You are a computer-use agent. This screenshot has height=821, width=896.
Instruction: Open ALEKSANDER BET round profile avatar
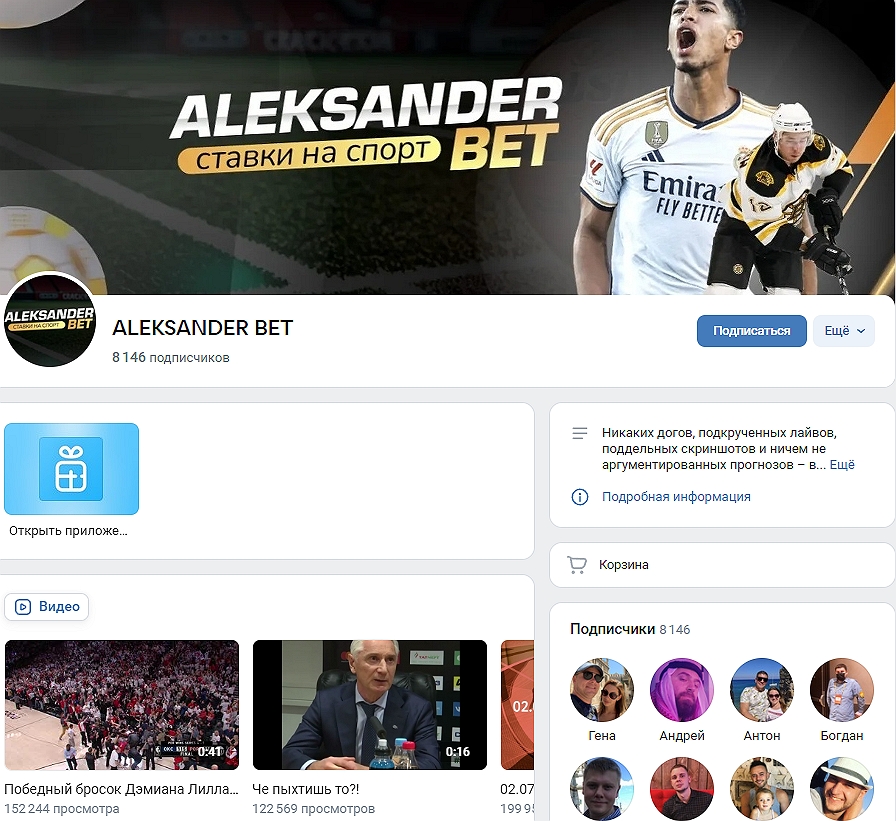pyautogui.click(x=50, y=321)
